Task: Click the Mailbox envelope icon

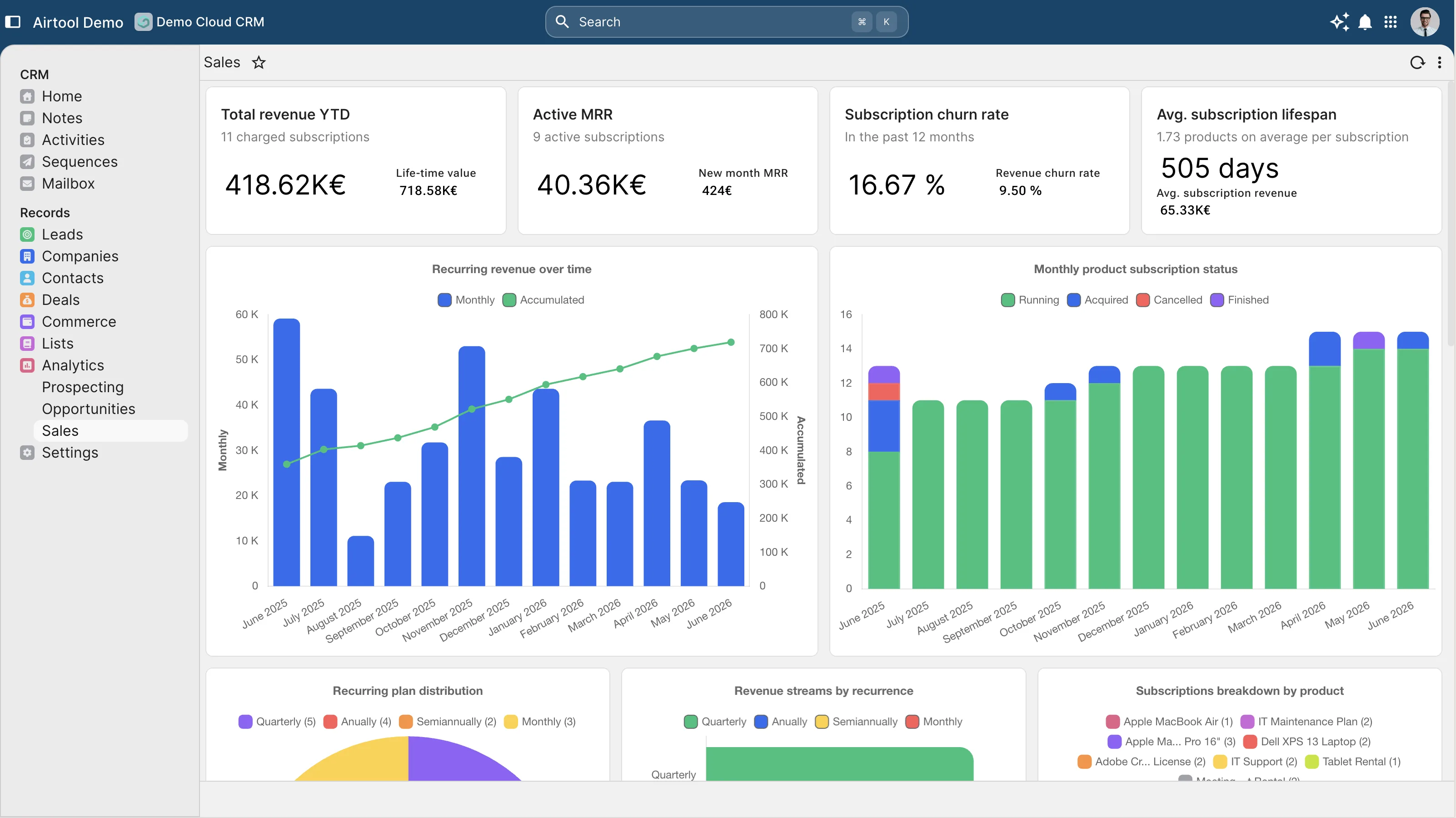Action: click(27, 184)
